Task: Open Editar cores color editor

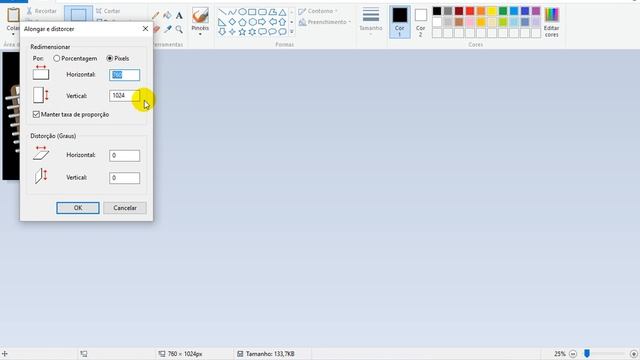Action: point(551,22)
